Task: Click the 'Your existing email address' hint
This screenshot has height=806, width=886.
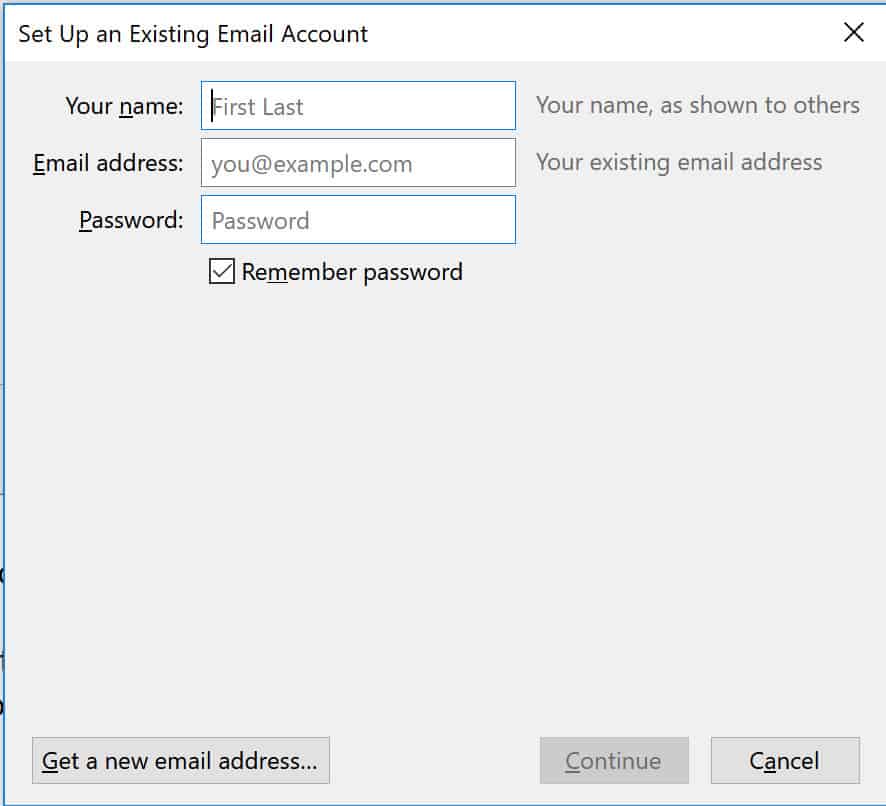Action: tap(679, 162)
